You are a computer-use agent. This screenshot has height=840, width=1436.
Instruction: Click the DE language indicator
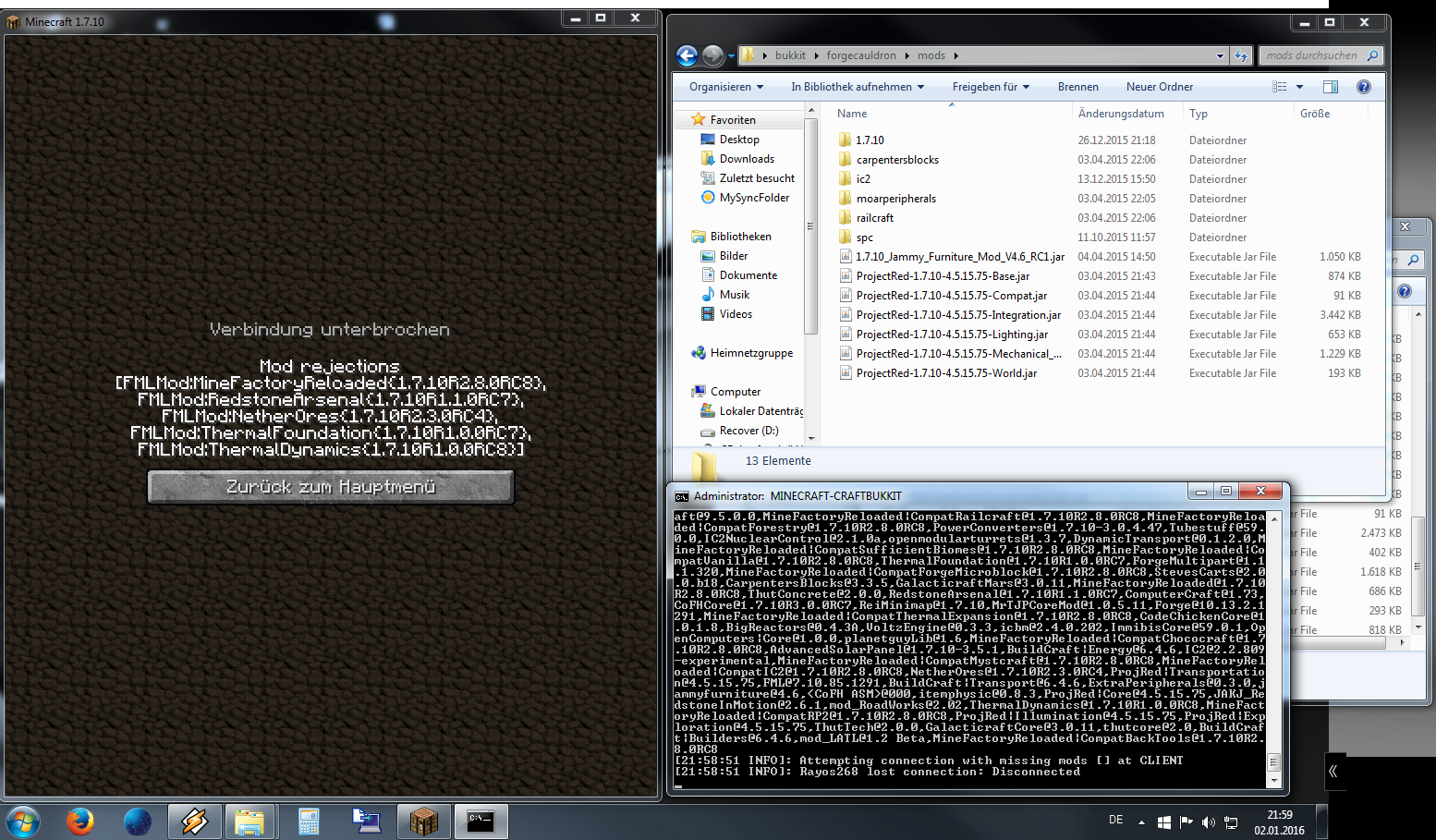coord(1116,820)
